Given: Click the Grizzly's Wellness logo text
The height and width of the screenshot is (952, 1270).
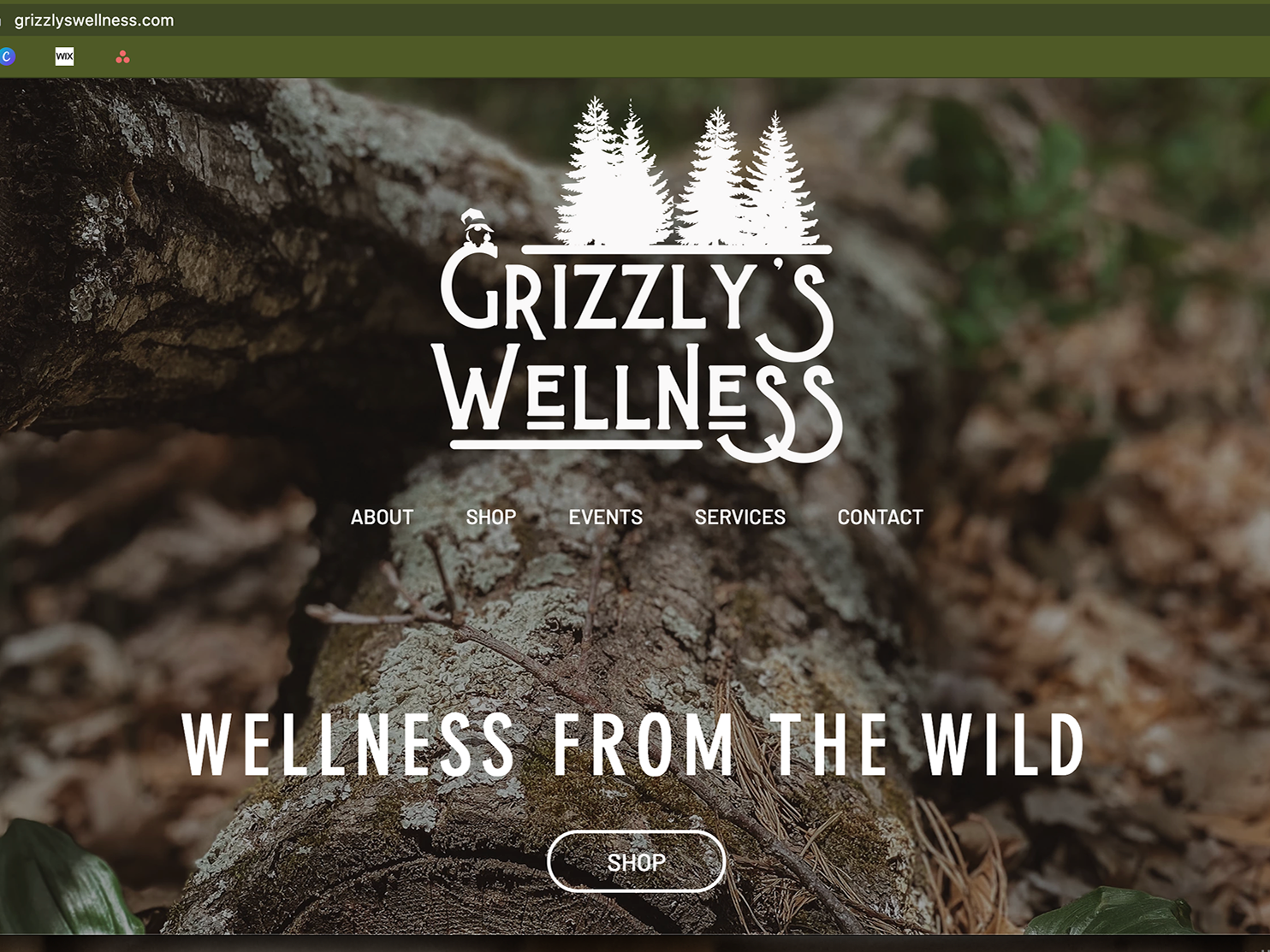Looking at the screenshot, I should click(638, 351).
